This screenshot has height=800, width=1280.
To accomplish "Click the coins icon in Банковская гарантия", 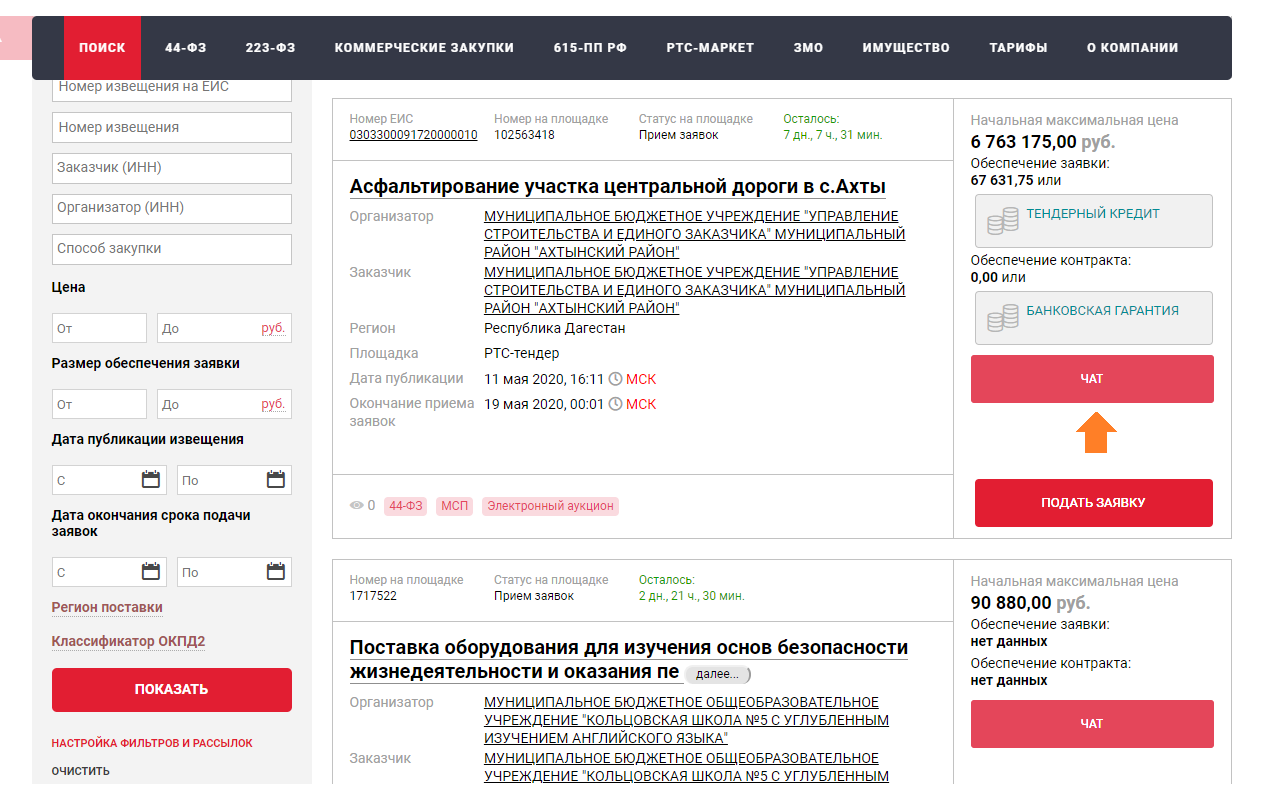I will (1002, 318).
